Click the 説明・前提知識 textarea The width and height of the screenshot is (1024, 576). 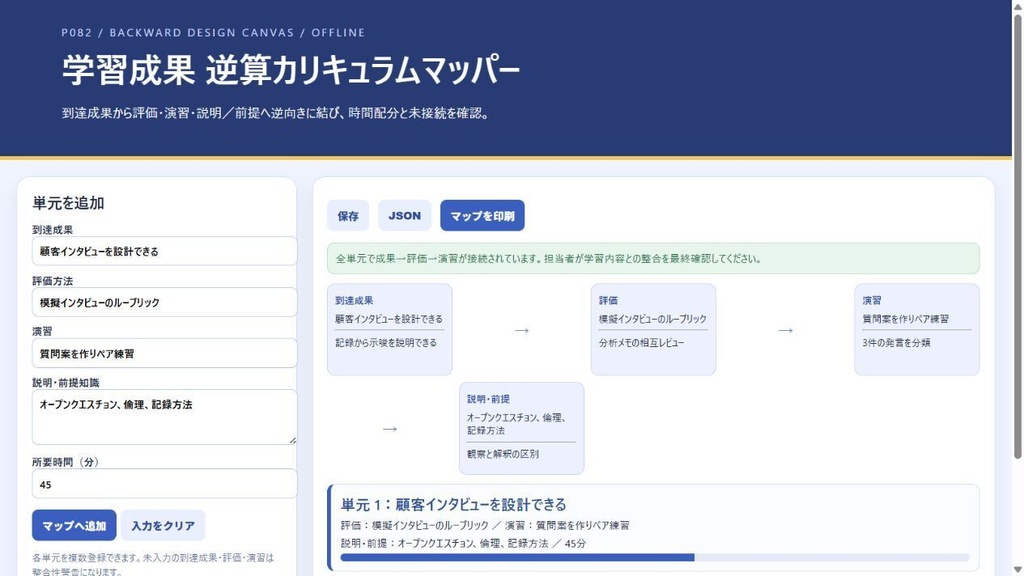tap(165, 417)
